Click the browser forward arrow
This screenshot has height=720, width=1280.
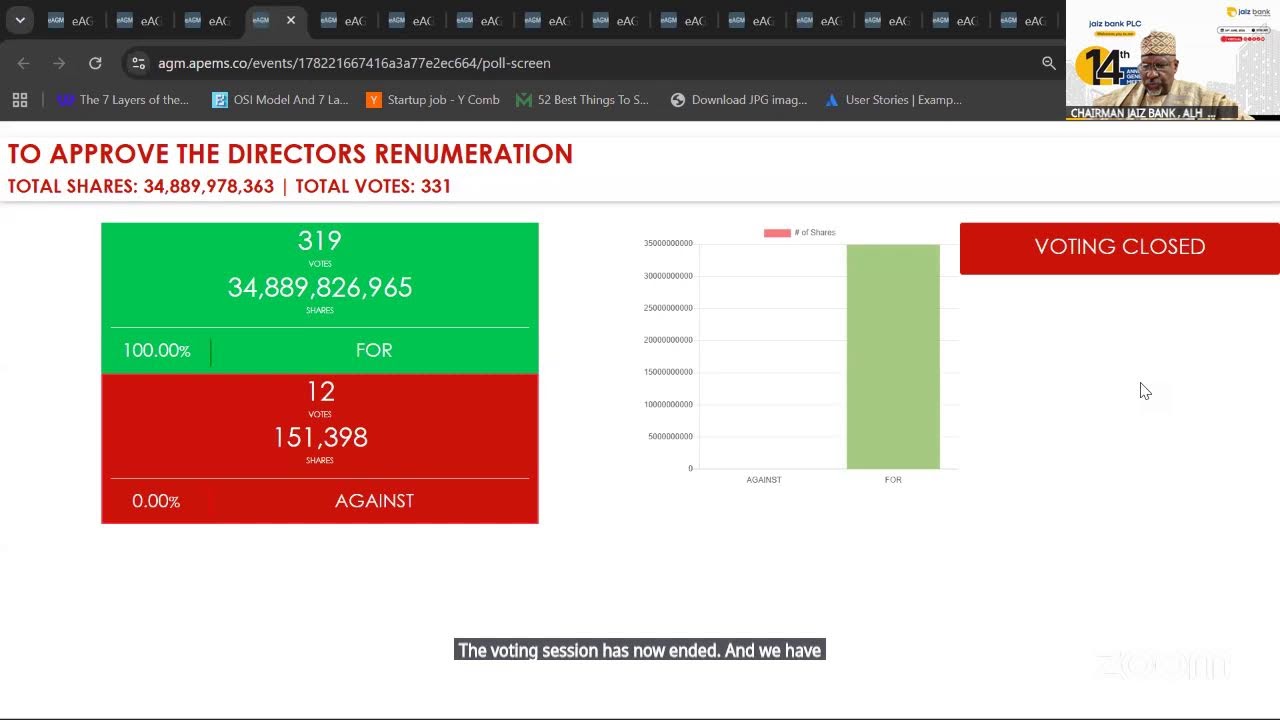point(59,63)
